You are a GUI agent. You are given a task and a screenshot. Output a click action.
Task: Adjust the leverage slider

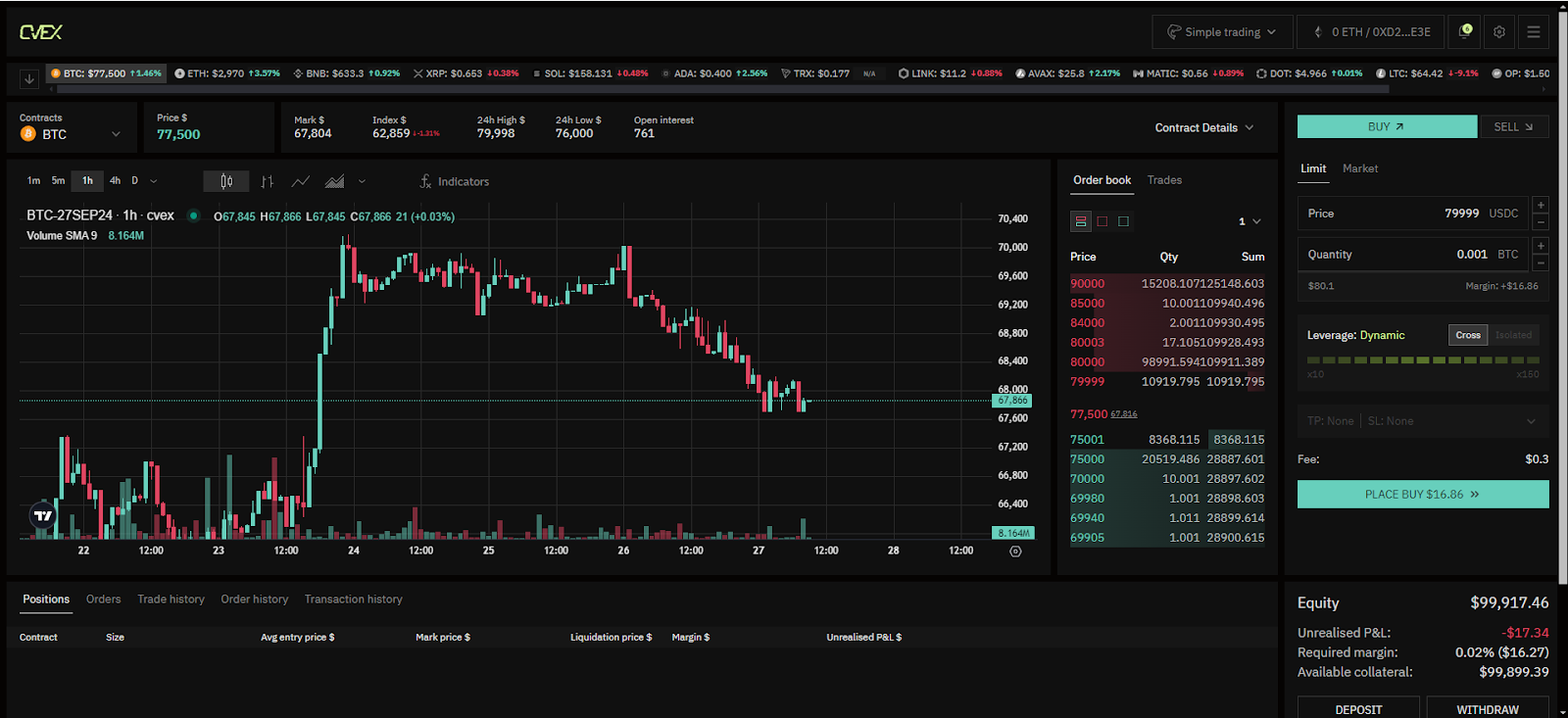tap(1423, 360)
